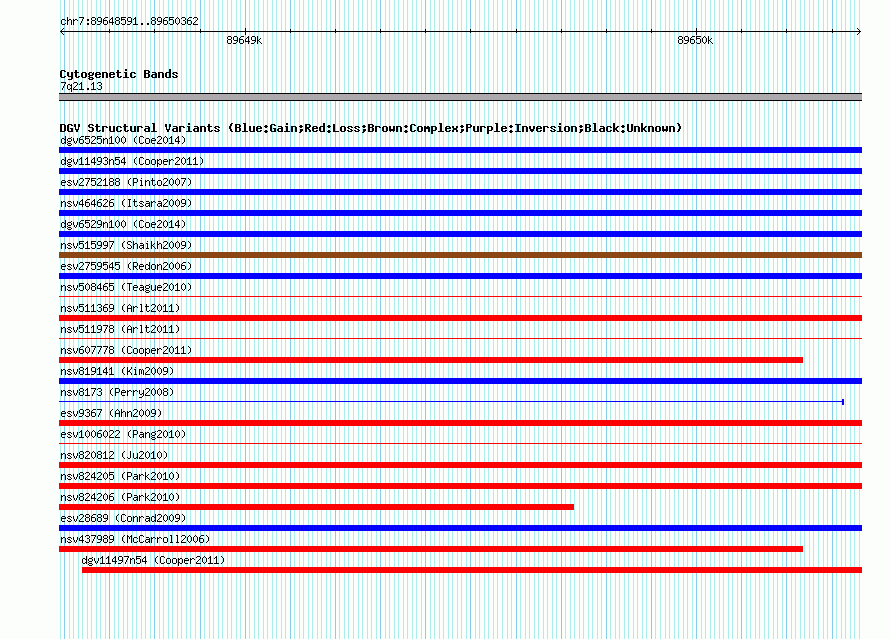
Task: Click the thin blue line of nsv8173
Action: pyautogui.click(x=451, y=402)
